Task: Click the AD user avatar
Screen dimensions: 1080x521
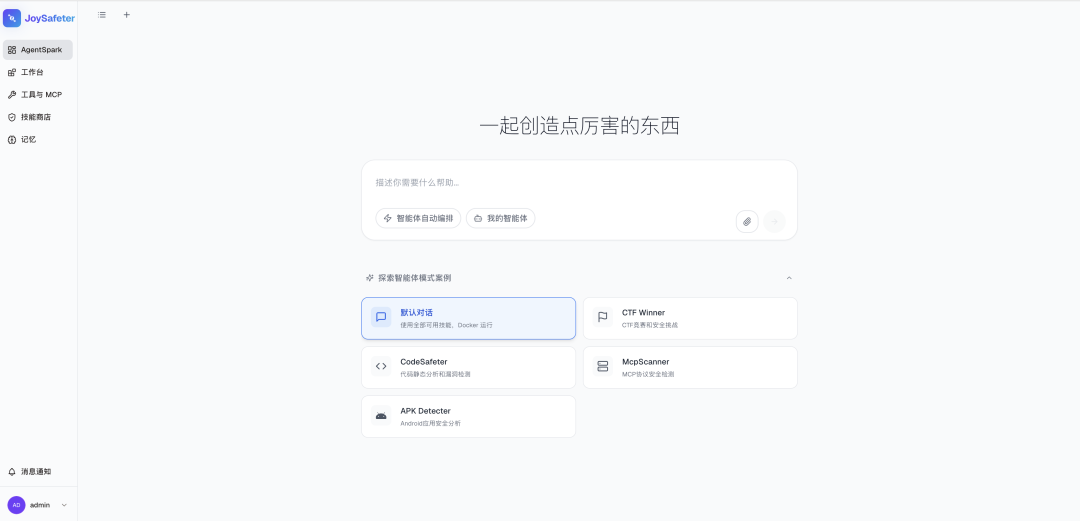Action: [x=17, y=504]
